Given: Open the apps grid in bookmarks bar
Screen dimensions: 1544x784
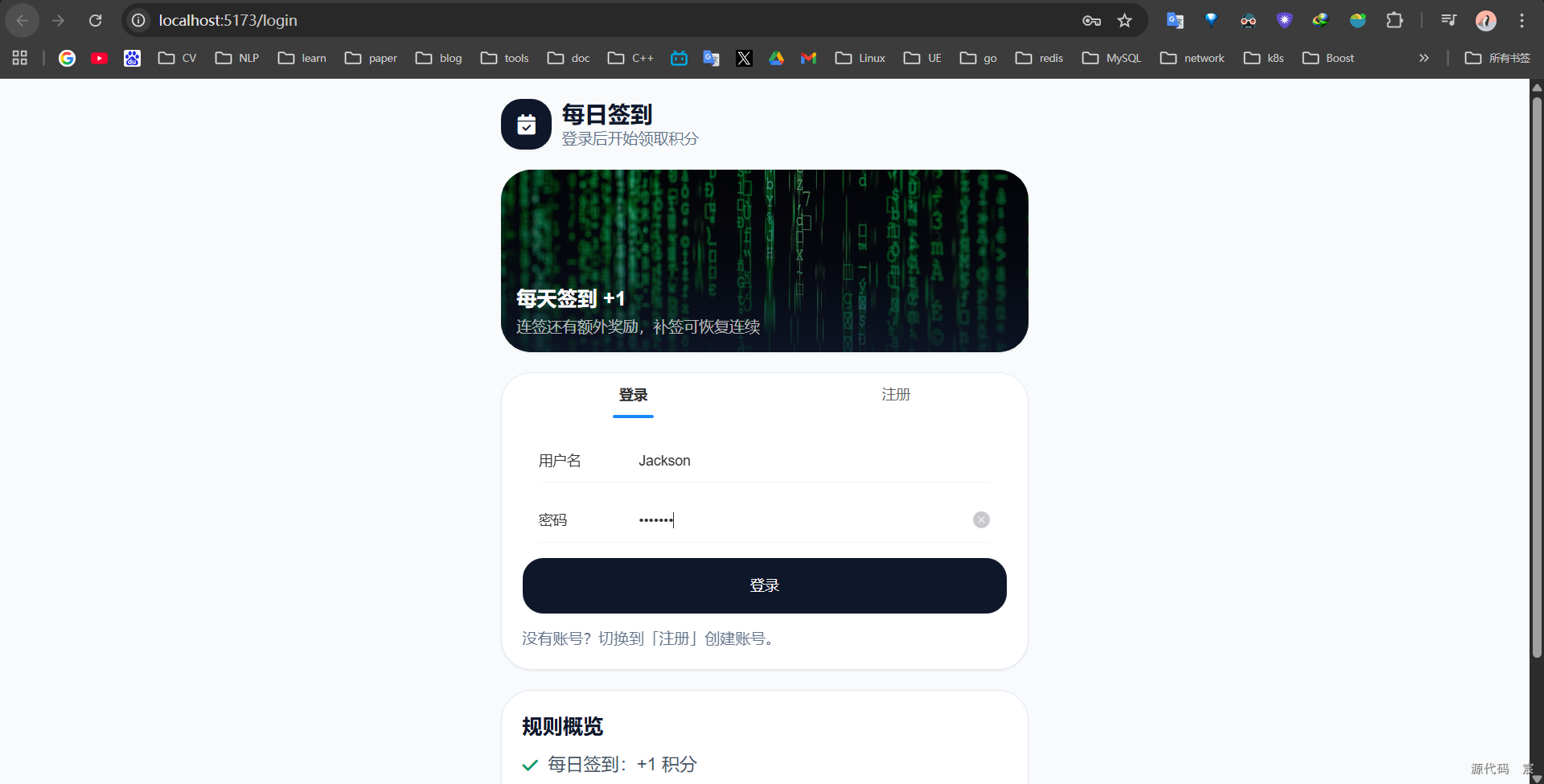Looking at the screenshot, I should tap(20, 58).
